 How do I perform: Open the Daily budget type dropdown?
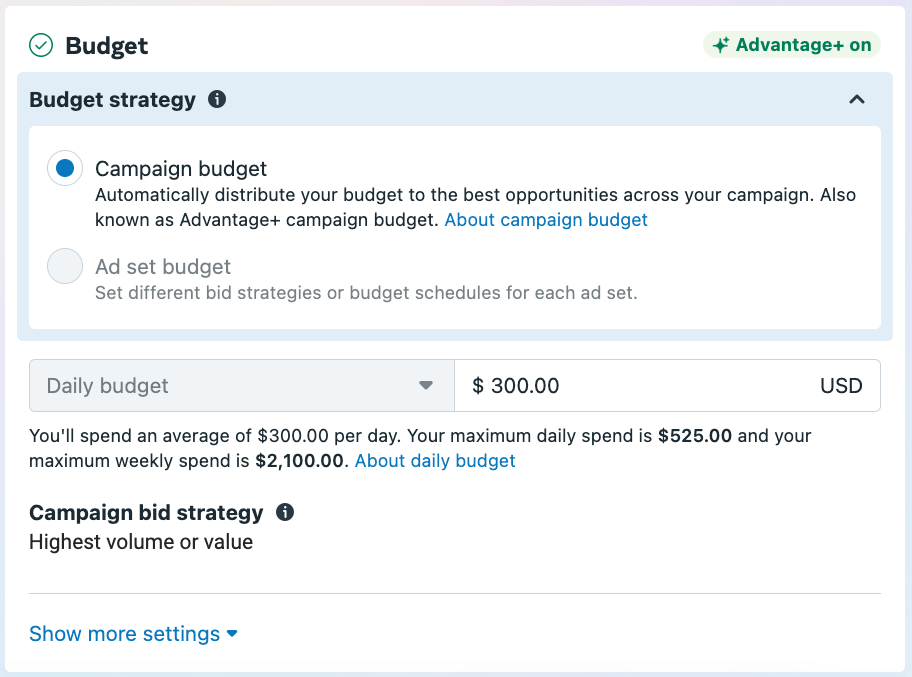(x=242, y=386)
